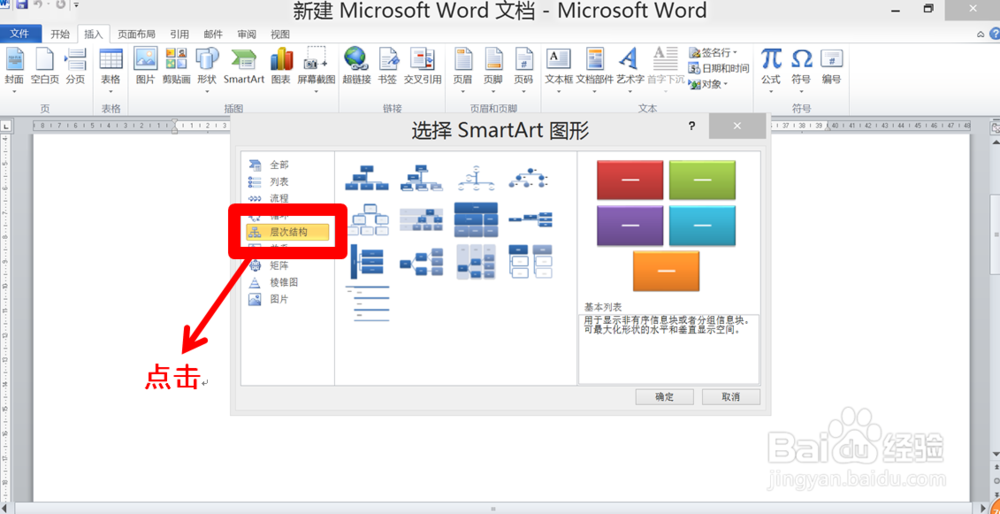The height and width of the screenshot is (514, 1000).
Task: Choose the circle picture hierarchy thumbnail
Action: click(x=531, y=178)
